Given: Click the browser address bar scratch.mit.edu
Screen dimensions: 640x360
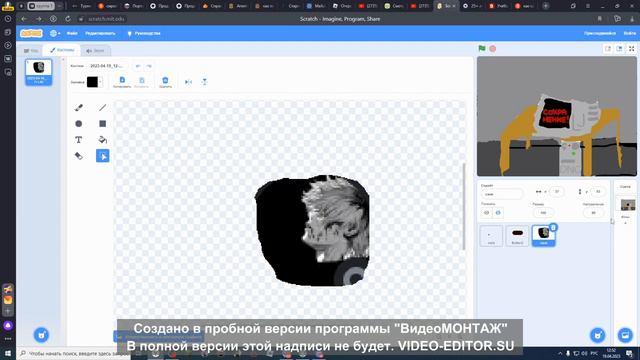Looking at the screenshot, I should tap(106, 19).
